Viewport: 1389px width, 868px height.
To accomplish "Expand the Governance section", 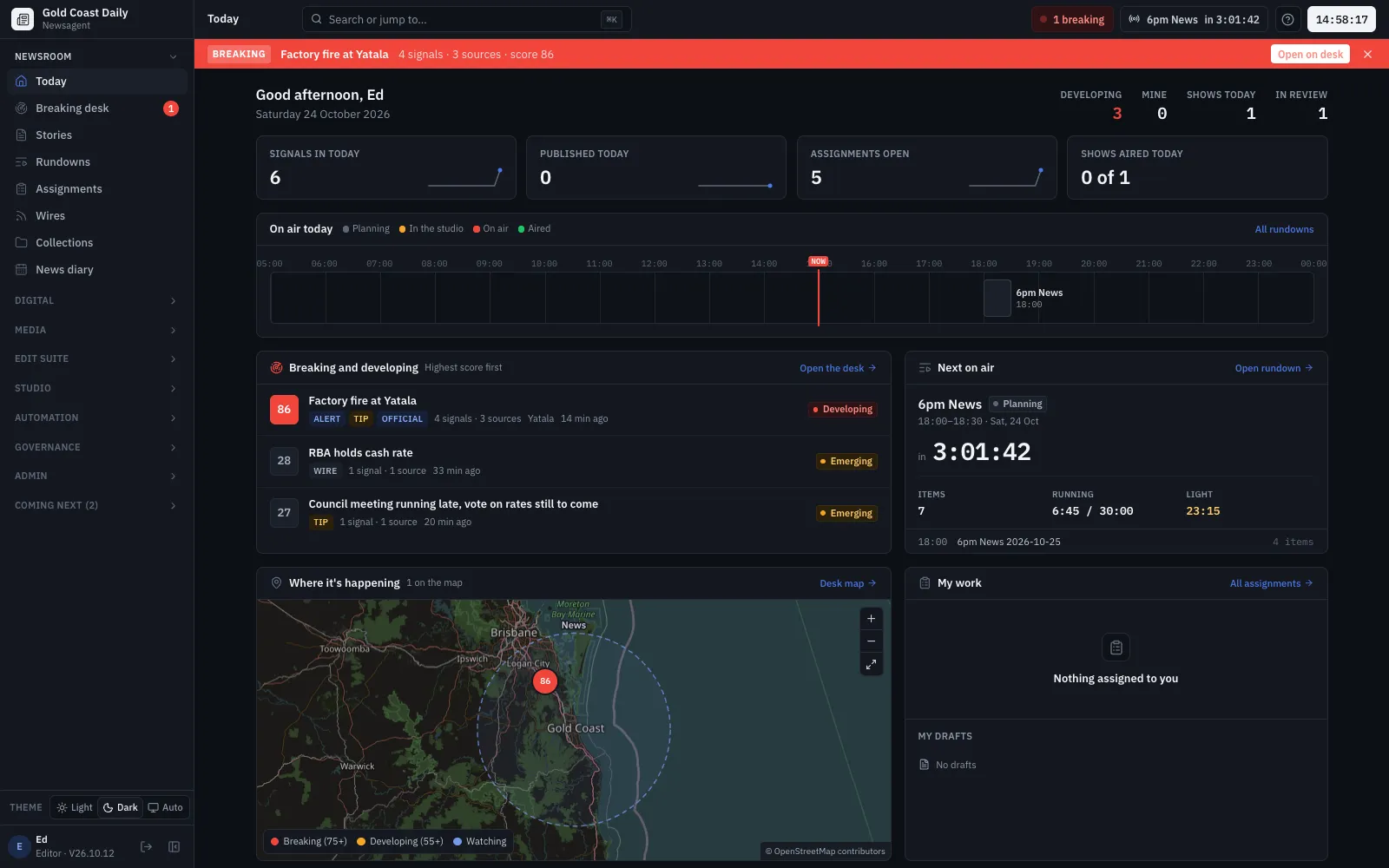I will click(97, 447).
